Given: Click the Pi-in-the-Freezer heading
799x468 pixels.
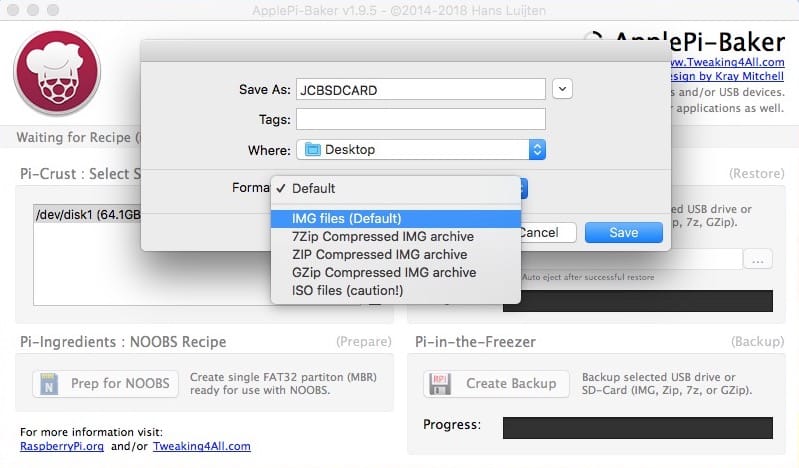Looking at the screenshot, I should [x=475, y=342].
